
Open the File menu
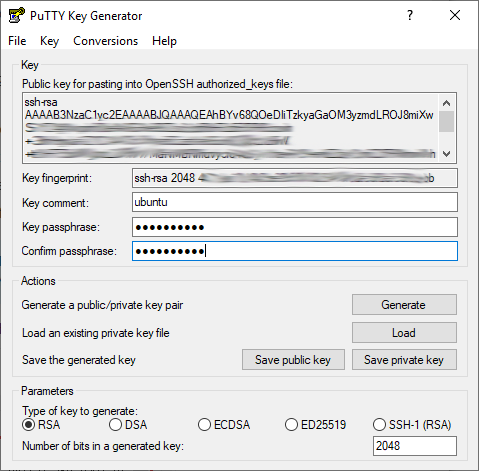click(x=17, y=41)
